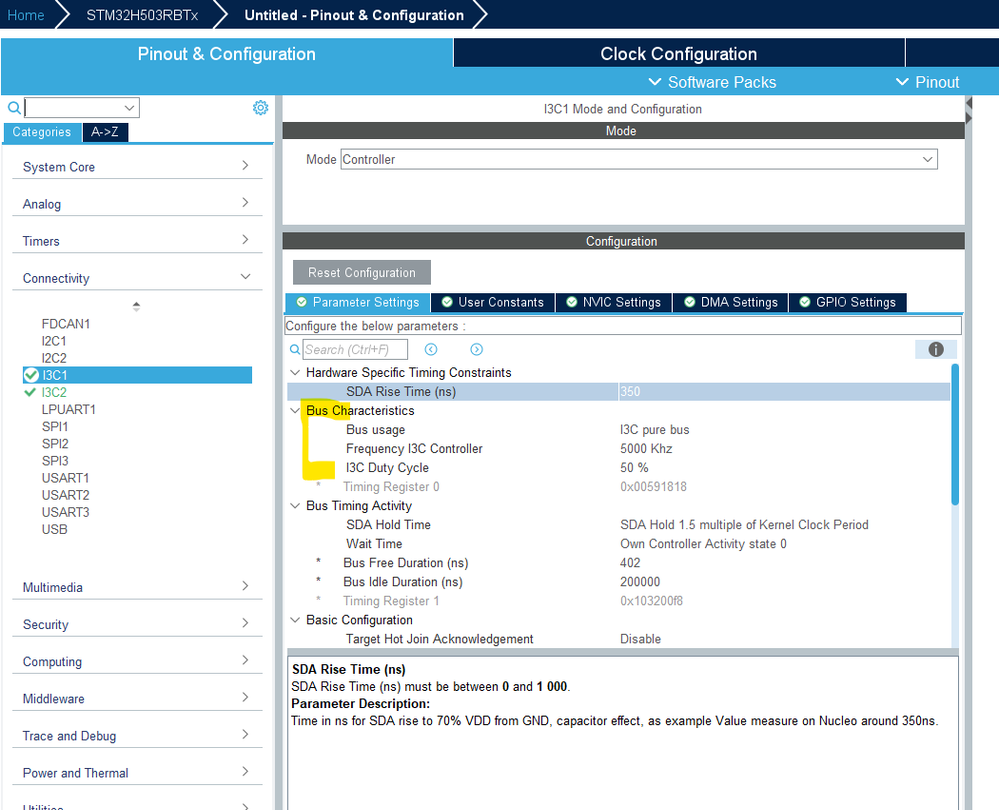Switch to the Clock Configuration tab

[679, 54]
